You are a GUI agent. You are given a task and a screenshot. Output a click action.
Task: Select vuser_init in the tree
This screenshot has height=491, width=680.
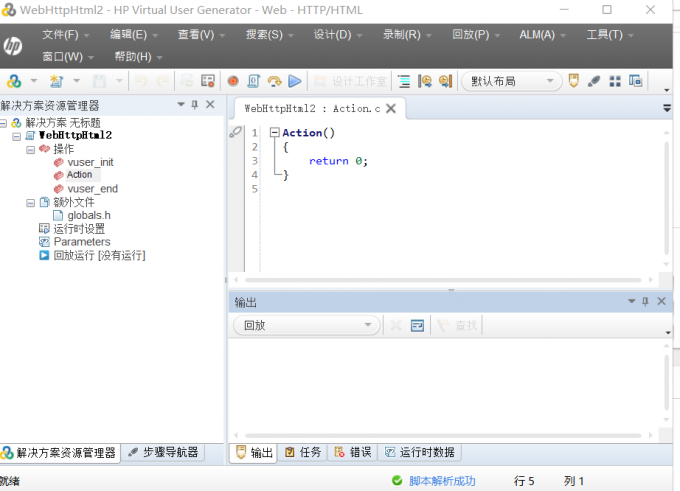tap(90, 162)
